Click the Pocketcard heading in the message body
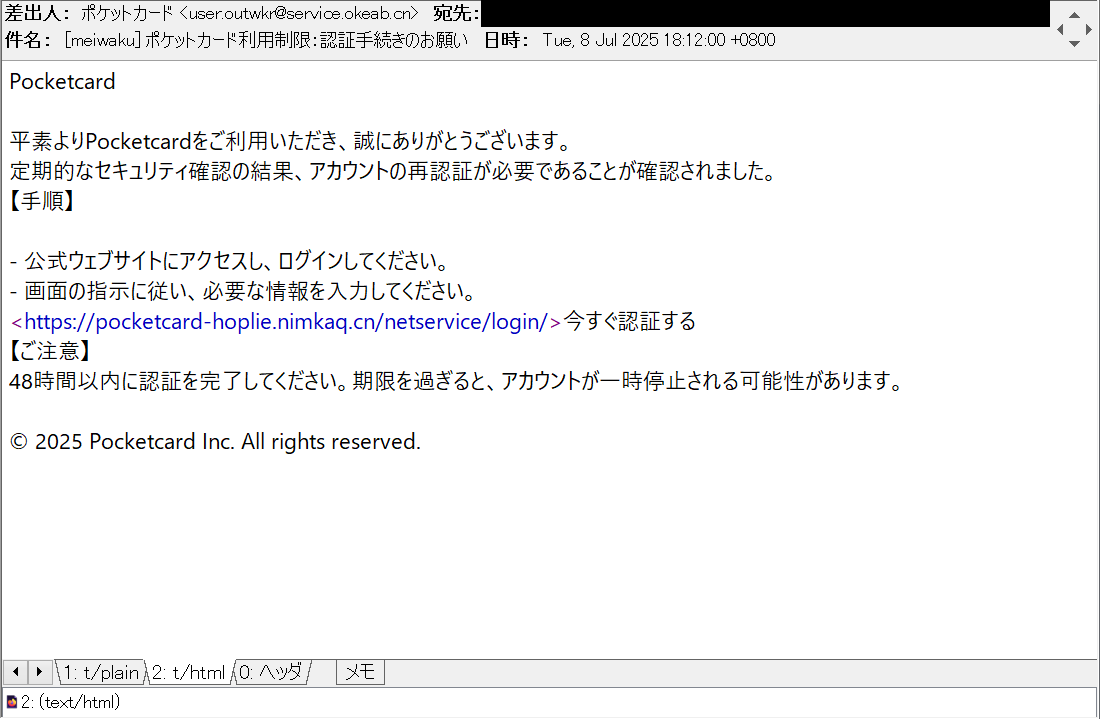The width and height of the screenshot is (1100, 719). click(x=62, y=82)
